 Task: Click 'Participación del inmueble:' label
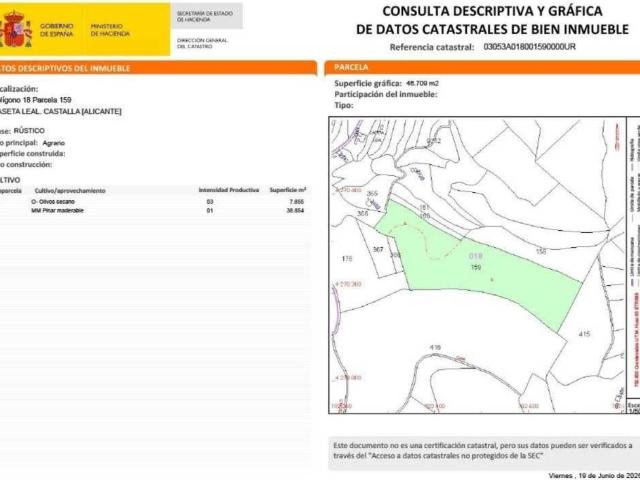pos(386,94)
